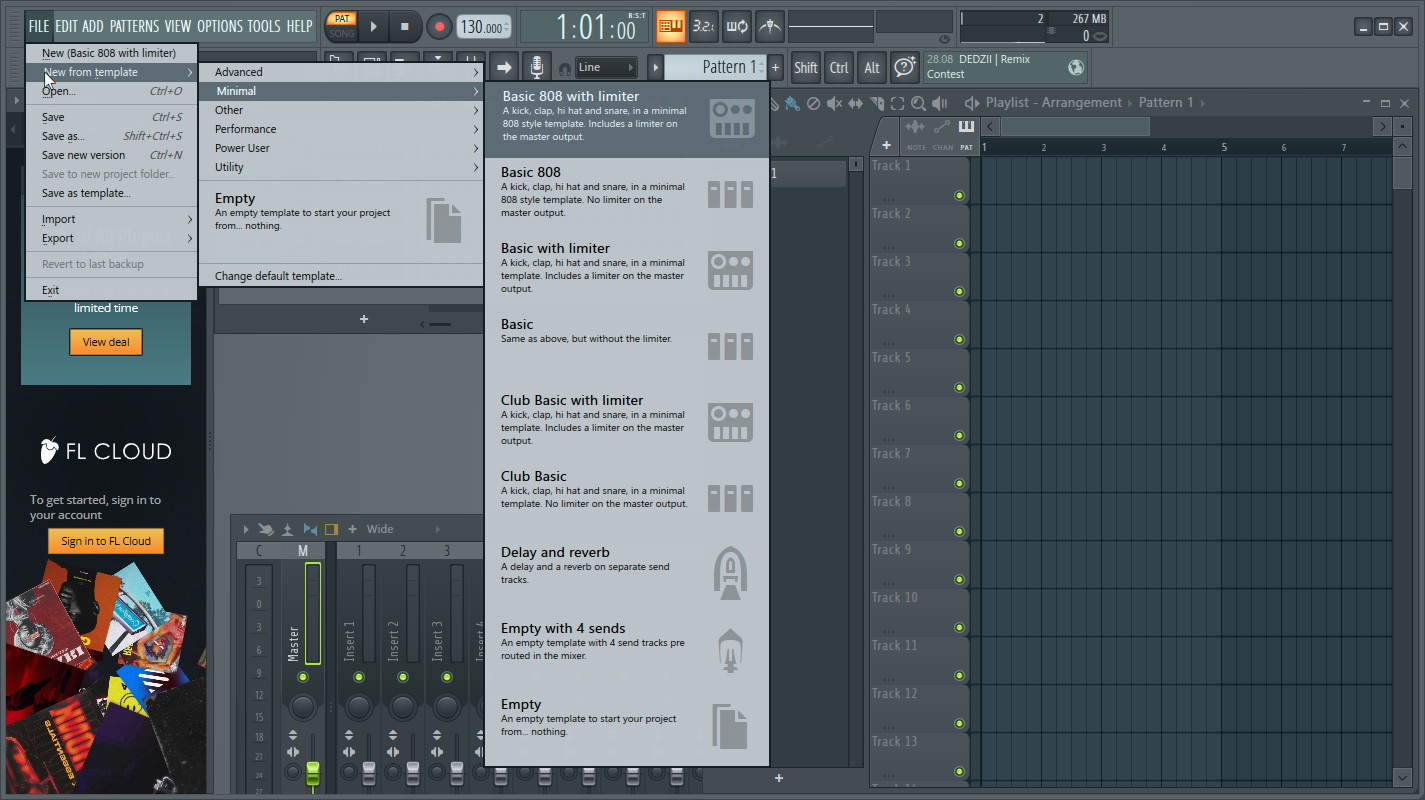
Task: Click the mixer blue bowtie routing icon
Action: (x=310, y=529)
